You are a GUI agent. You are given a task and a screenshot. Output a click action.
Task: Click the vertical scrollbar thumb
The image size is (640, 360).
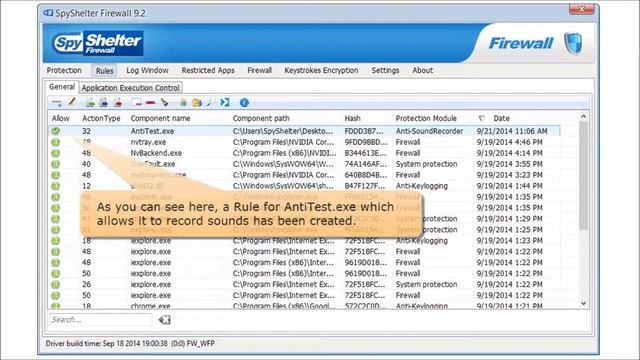(584, 175)
